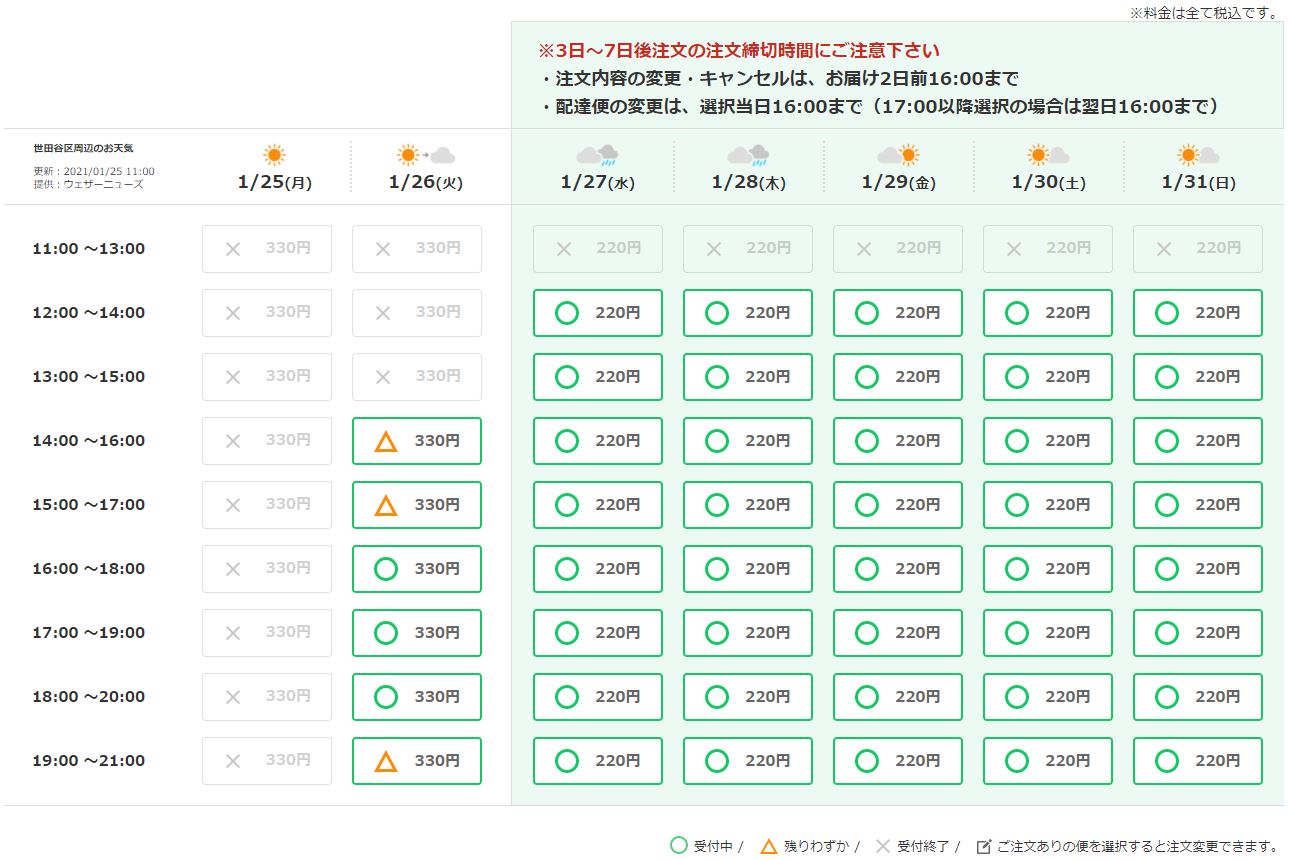Click closed 1/31 11:00~13:00 slot
This screenshot has width=1289, height=860.
[1198, 249]
